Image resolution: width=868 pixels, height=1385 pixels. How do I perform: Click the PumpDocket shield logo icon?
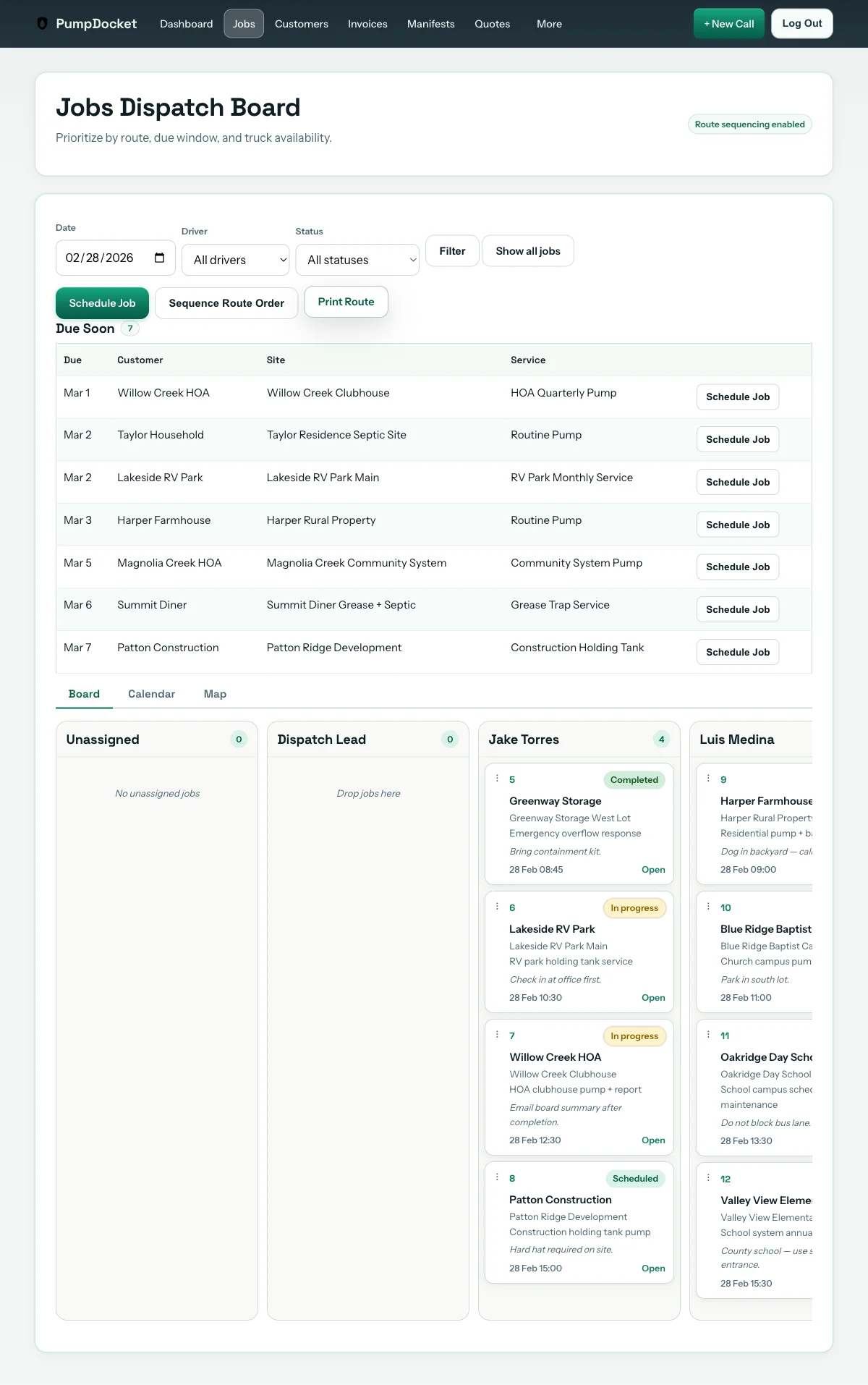click(42, 24)
